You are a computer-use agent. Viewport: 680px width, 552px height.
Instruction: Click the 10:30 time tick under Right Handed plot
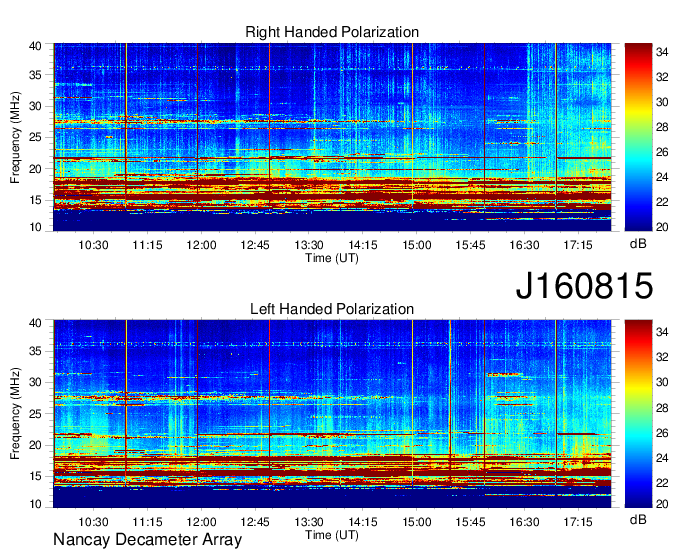click(x=93, y=245)
